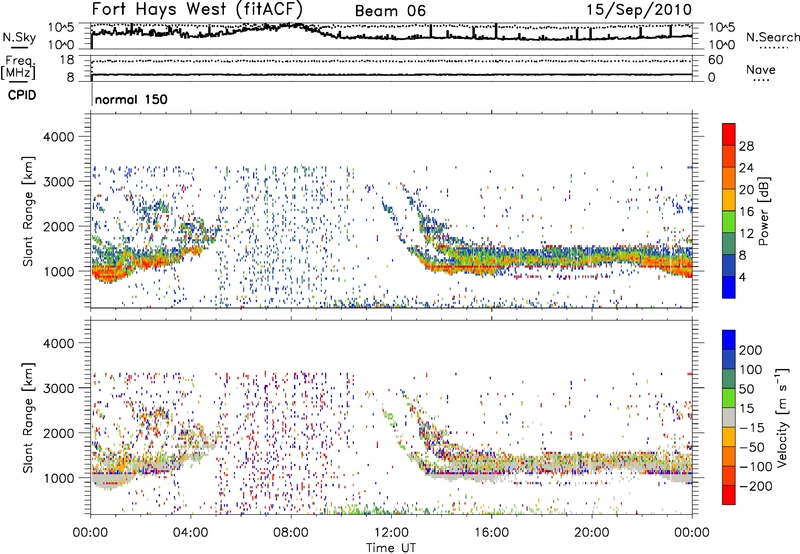Click the 'Freq. [MHz]' axis label
The height and width of the screenshot is (554, 800).
(19, 68)
